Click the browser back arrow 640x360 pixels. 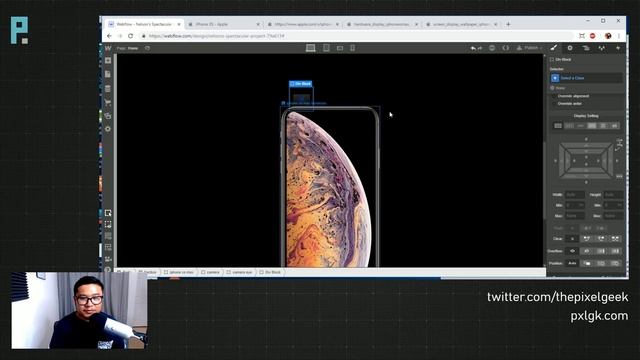tap(109, 36)
